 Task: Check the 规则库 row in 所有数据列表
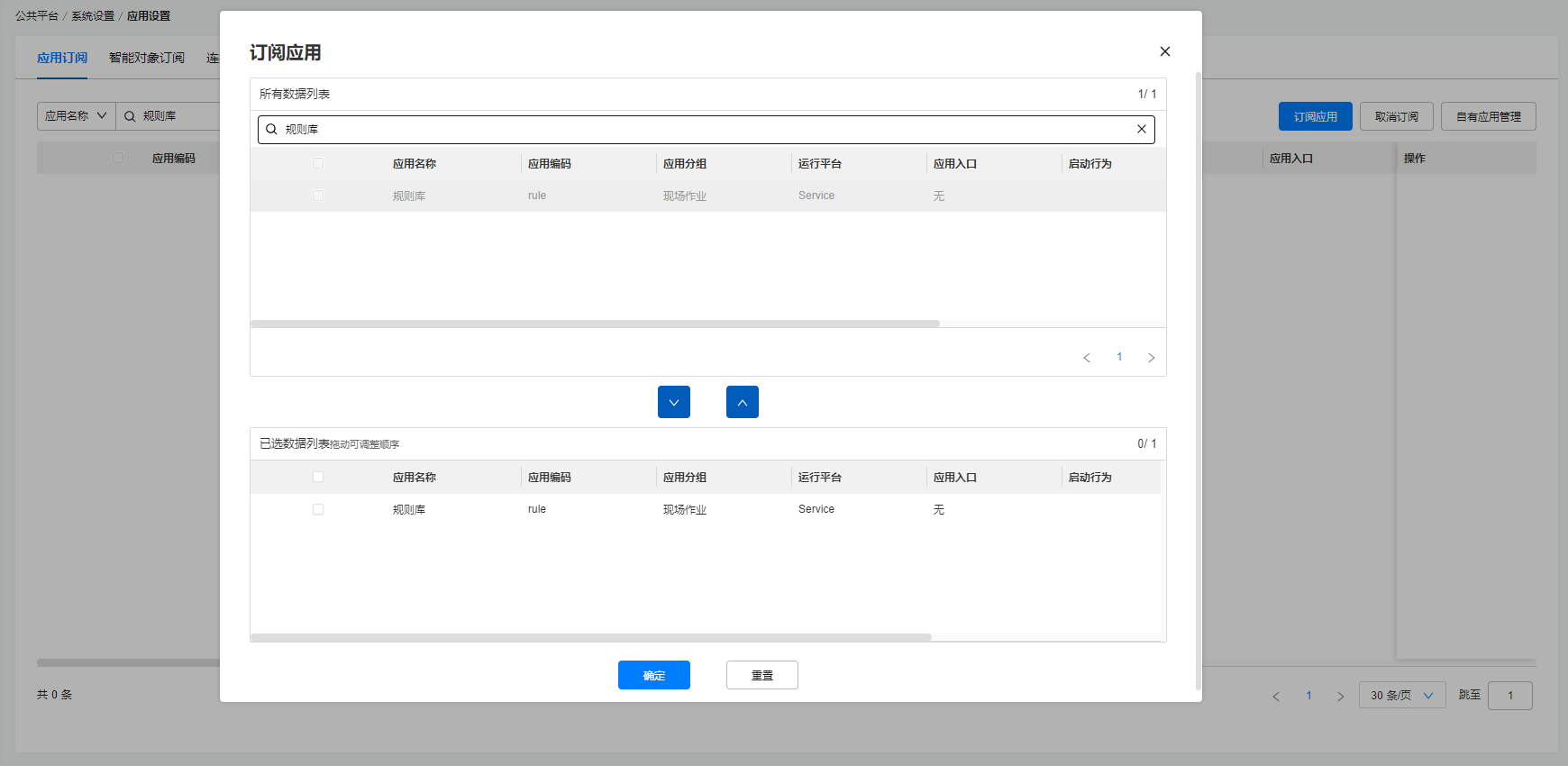click(318, 196)
